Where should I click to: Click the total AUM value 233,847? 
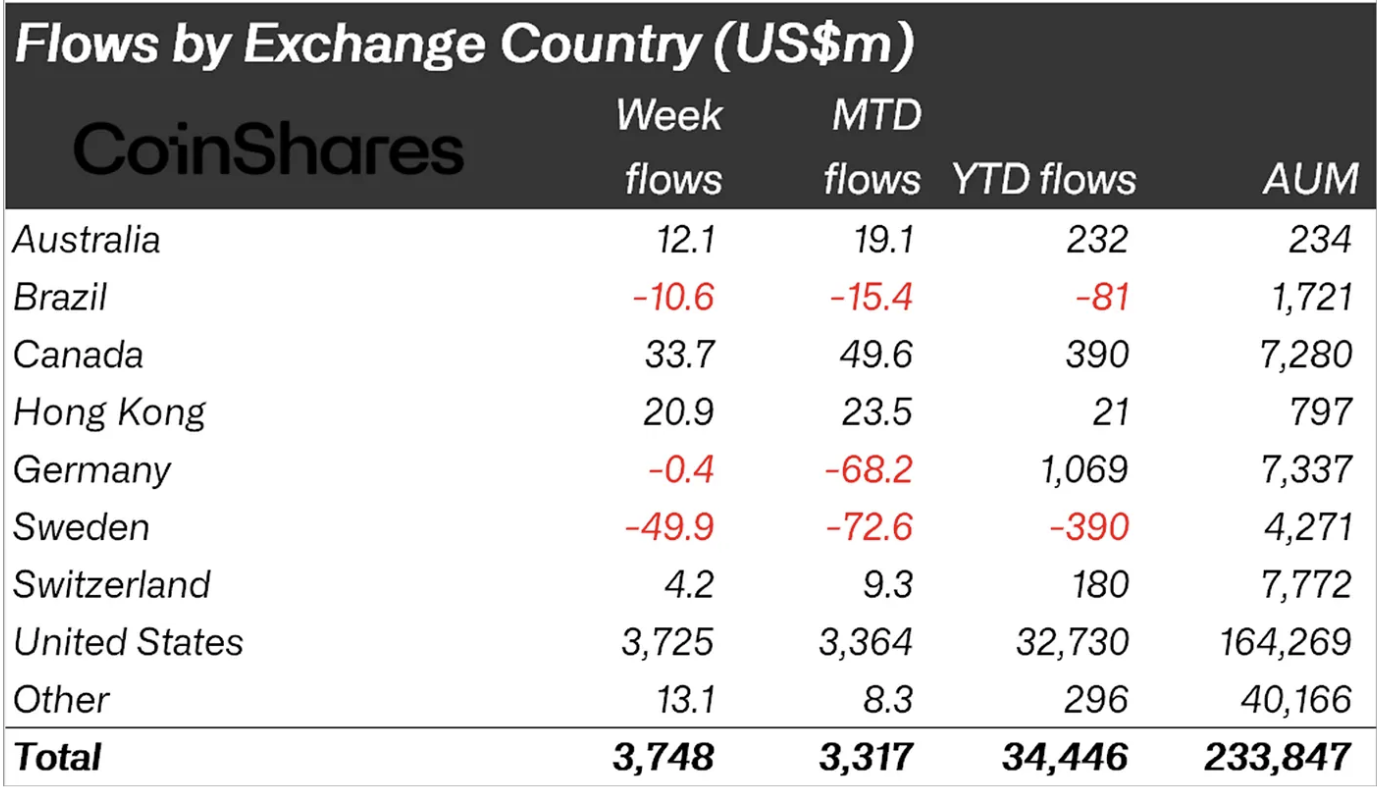[x=1280, y=757]
